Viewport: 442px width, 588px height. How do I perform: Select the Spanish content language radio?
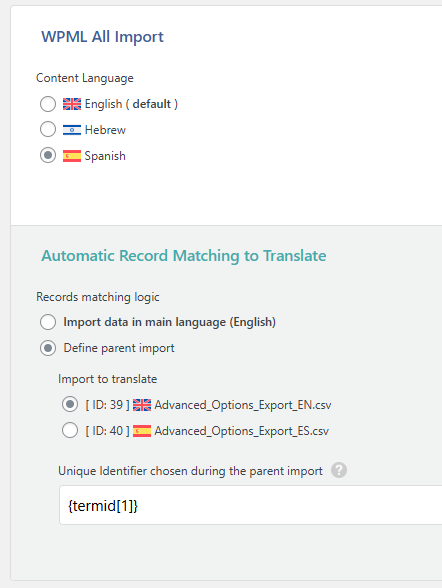click(48, 155)
